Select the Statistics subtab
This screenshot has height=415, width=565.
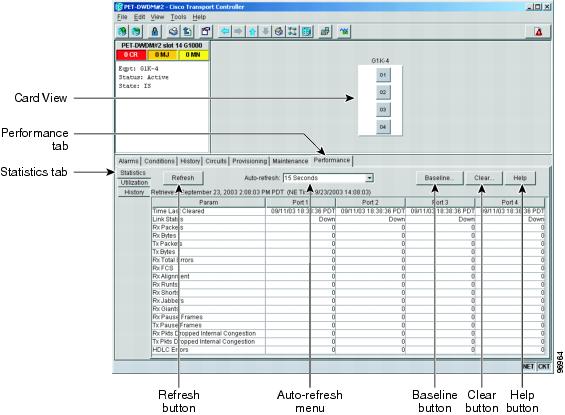coord(133,173)
